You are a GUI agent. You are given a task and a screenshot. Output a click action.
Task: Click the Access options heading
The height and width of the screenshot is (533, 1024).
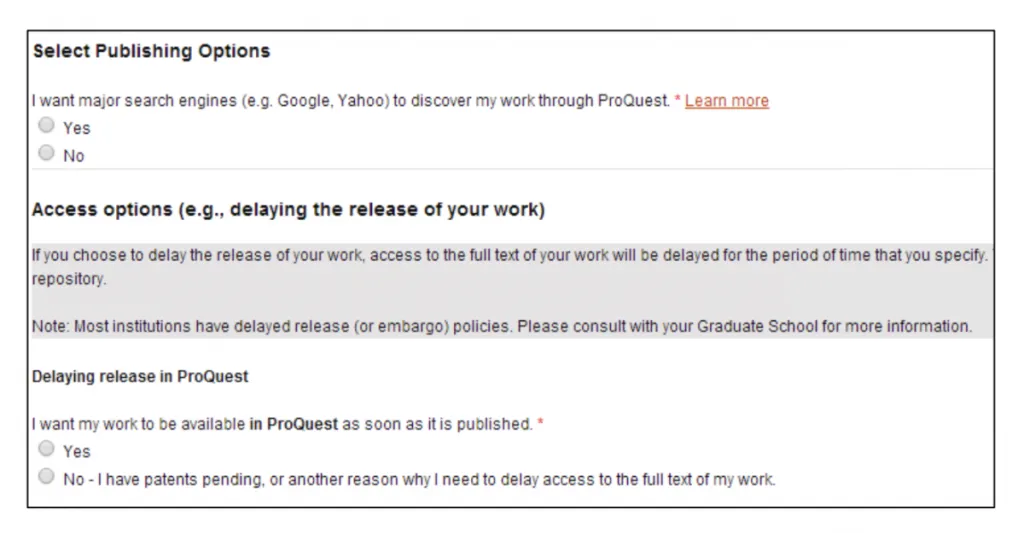[288, 210]
